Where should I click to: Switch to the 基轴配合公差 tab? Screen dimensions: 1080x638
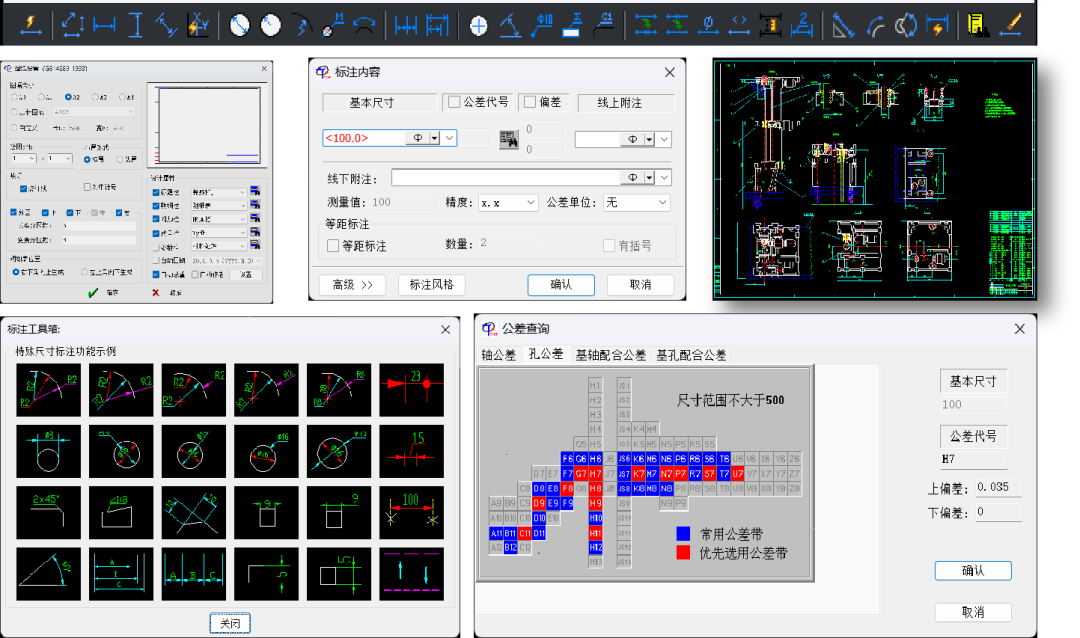(610, 355)
